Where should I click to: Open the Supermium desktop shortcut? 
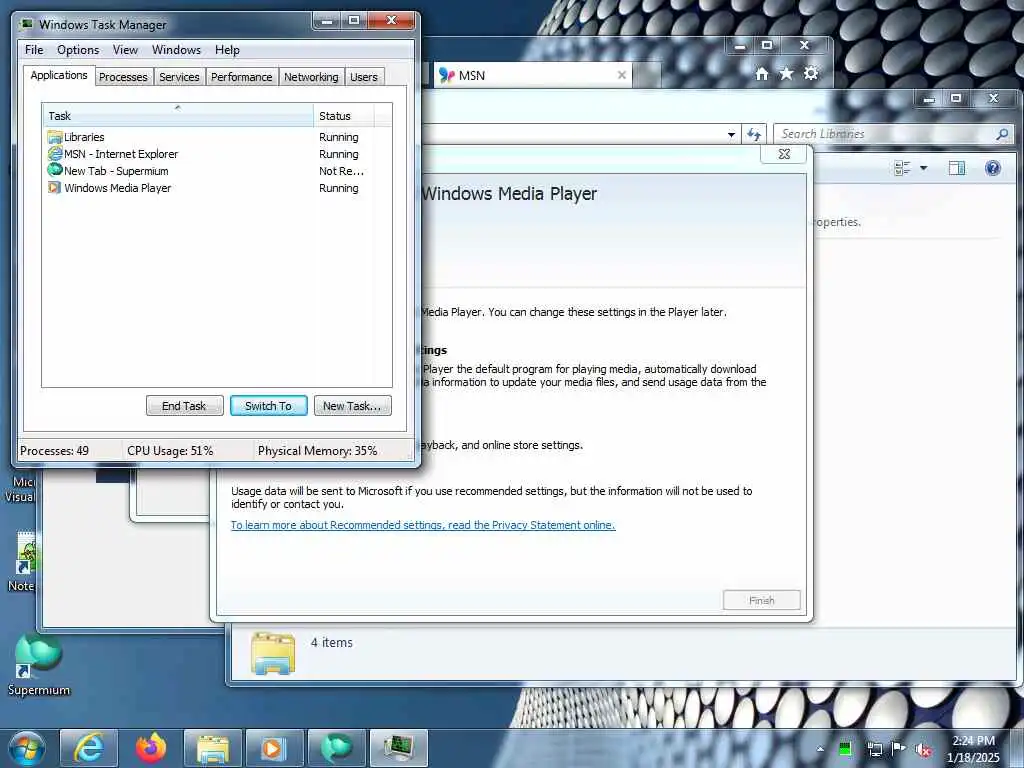click(x=39, y=664)
